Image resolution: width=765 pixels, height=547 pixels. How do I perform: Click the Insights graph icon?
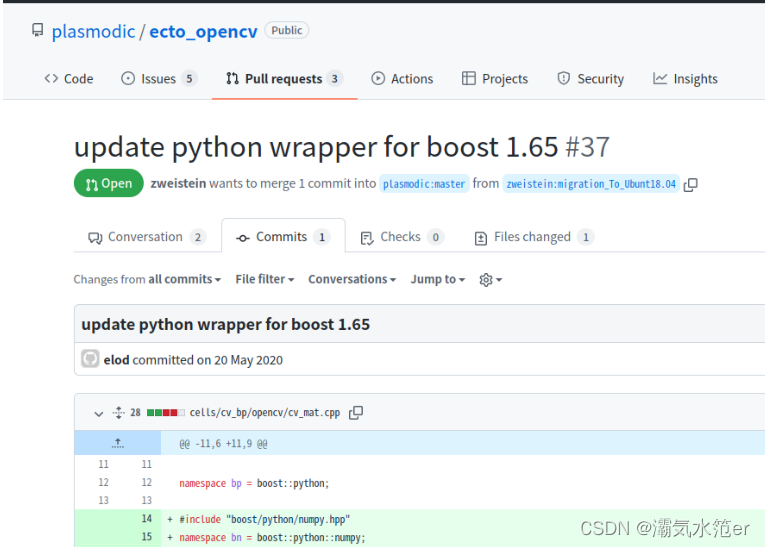[660, 78]
